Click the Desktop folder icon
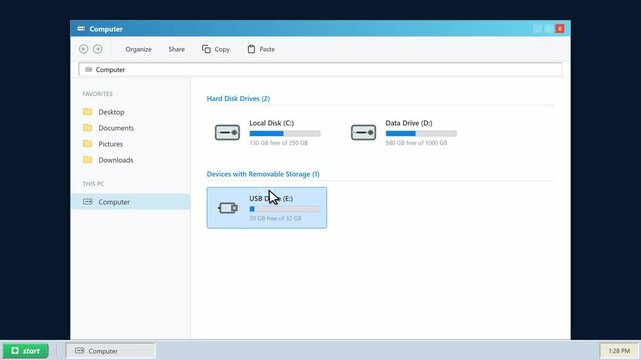 click(87, 112)
